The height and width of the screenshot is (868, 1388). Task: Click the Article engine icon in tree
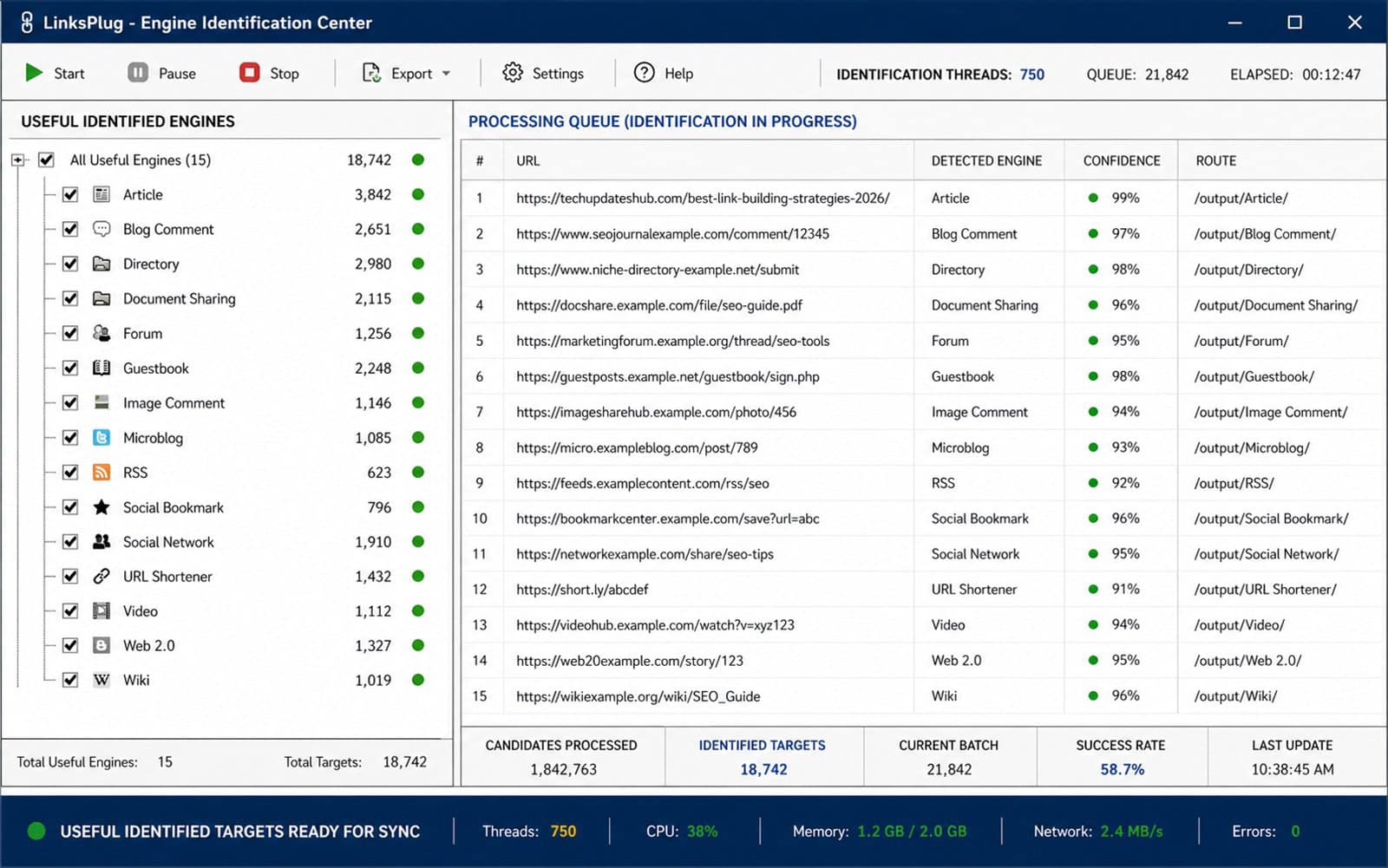point(101,194)
